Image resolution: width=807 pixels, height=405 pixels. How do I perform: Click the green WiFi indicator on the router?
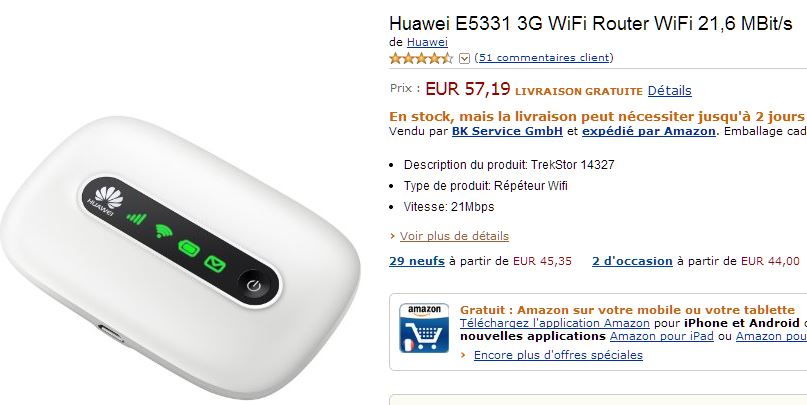point(164,231)
